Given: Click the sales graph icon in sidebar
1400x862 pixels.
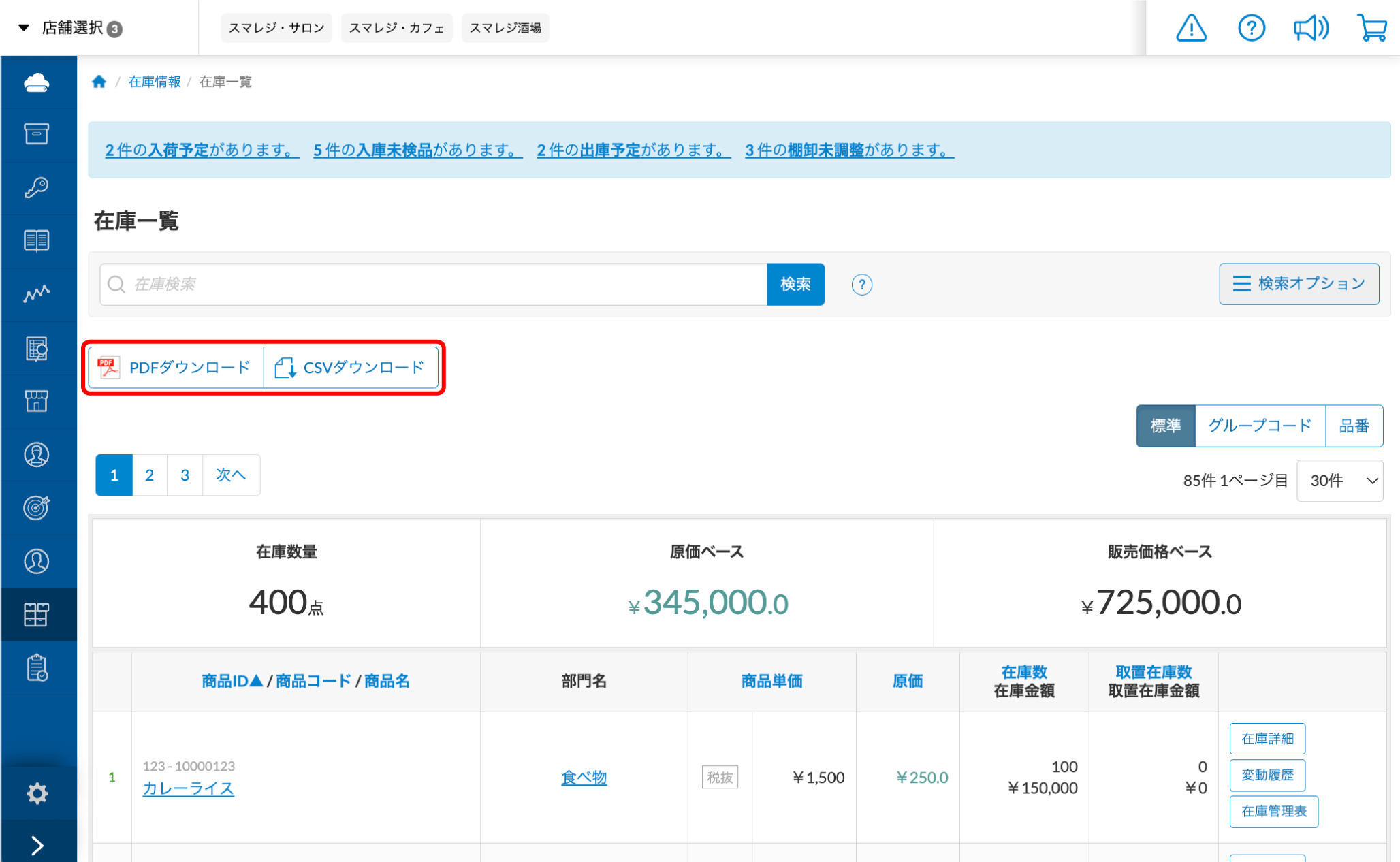Looking at the screenshot, I should pyautogui.click(x=37, y=293).
